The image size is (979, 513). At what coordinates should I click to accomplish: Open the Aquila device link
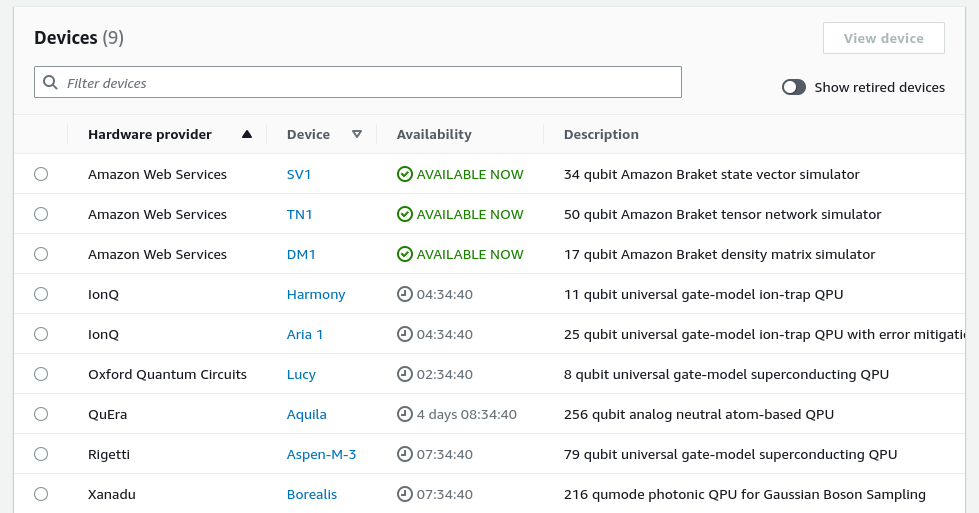click(x=307, y=414)
